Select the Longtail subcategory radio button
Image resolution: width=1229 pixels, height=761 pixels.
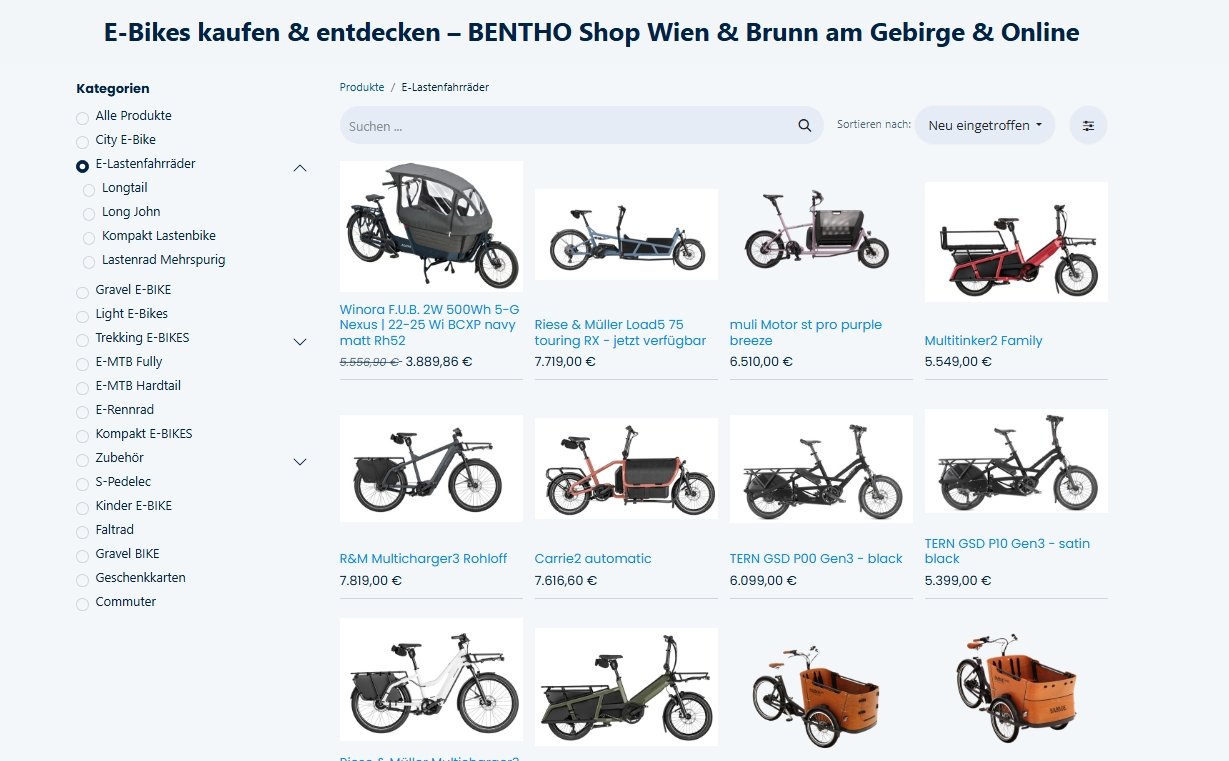90,189
